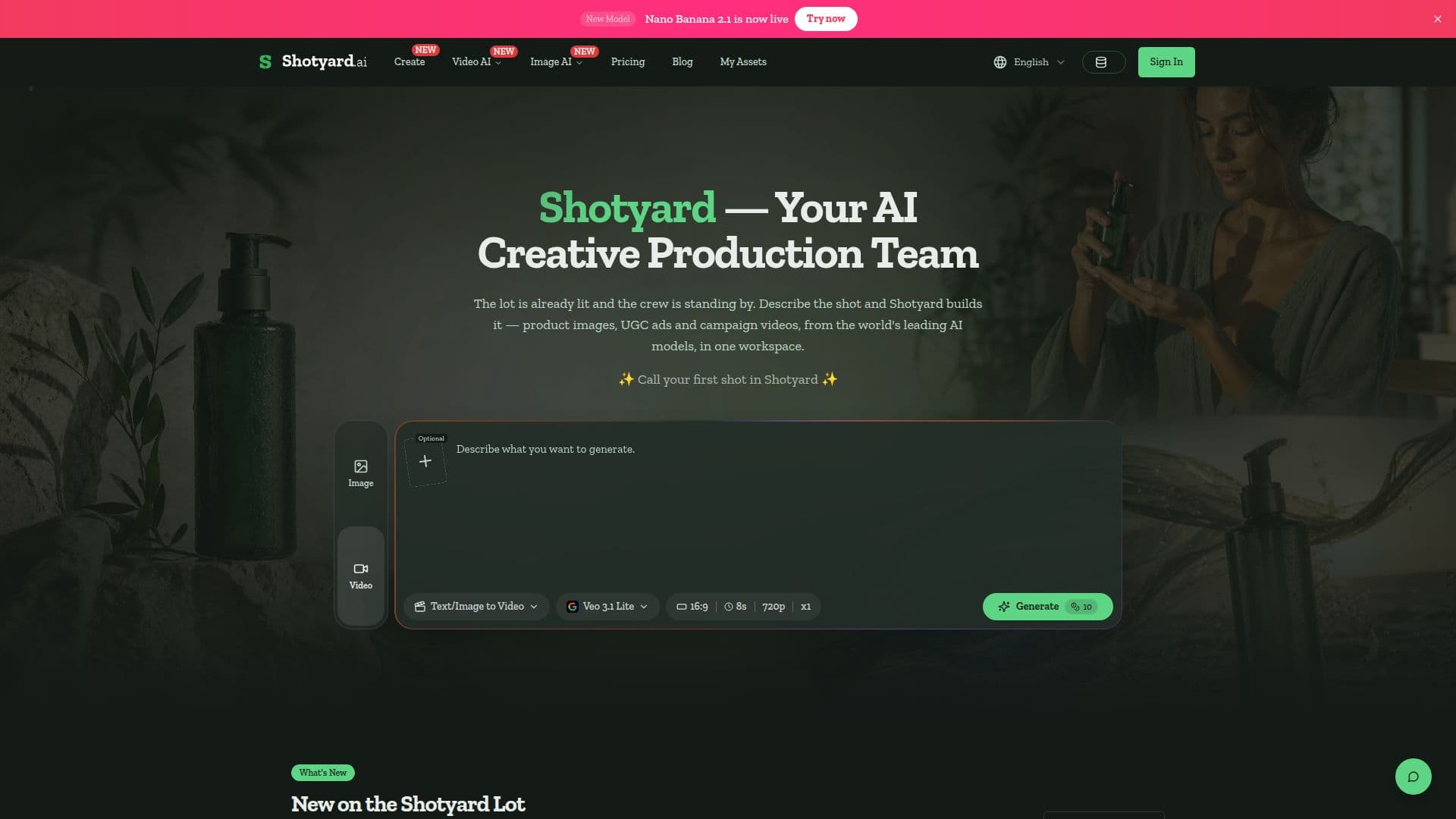Click the Generate button

click(1047, 607)
